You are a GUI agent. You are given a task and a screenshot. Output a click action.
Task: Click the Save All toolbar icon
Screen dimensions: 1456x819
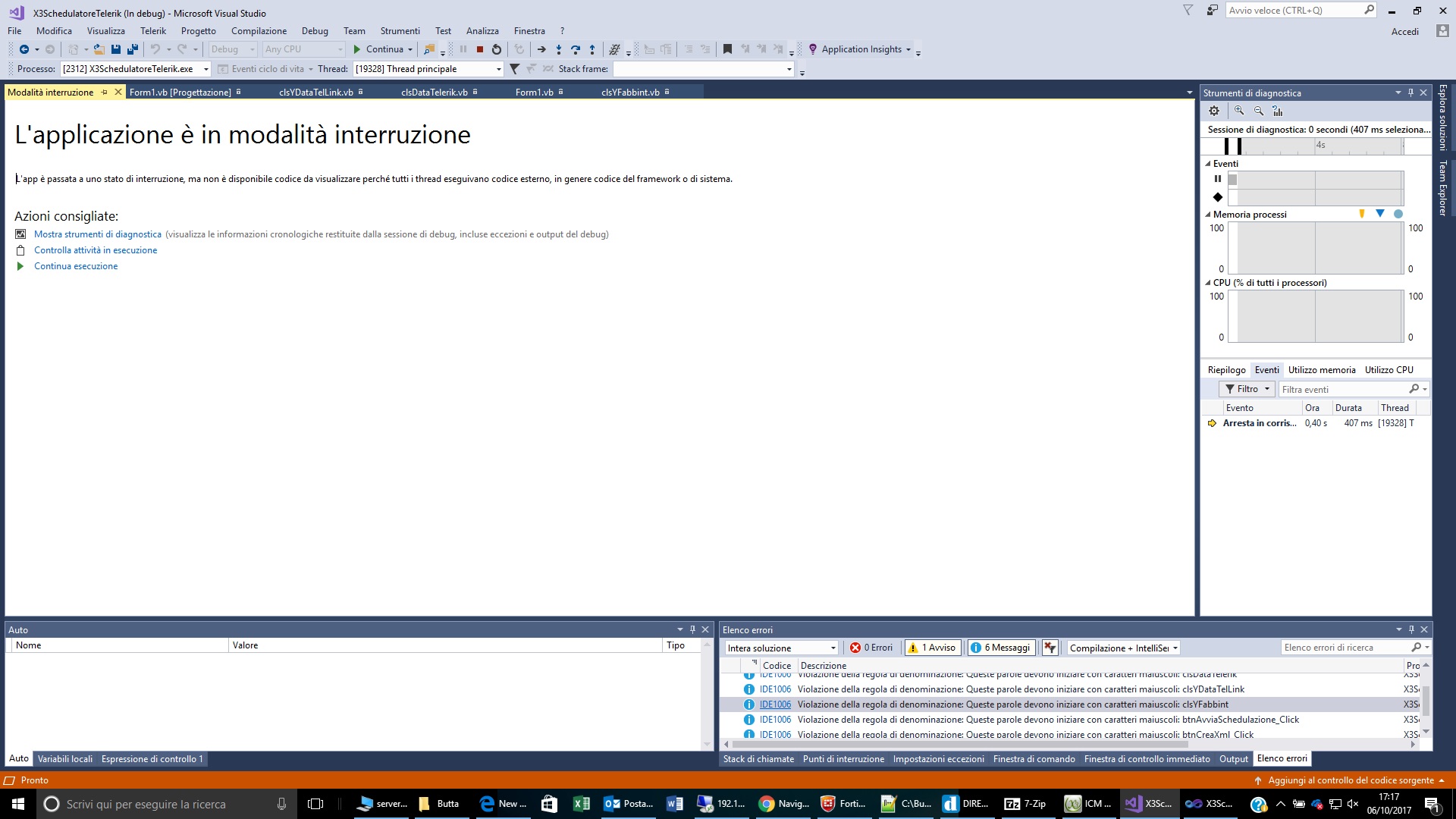(x=133, y=49)
